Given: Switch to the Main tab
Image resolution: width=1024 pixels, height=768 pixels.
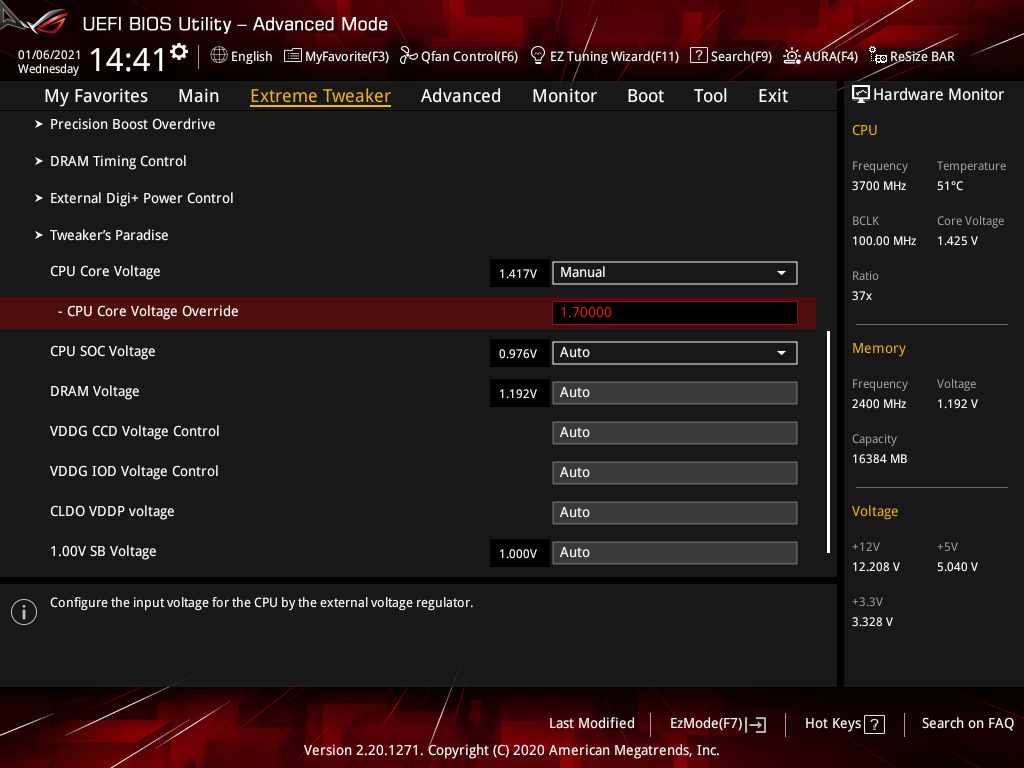Looking at the screenshot, I should point(199,96).
